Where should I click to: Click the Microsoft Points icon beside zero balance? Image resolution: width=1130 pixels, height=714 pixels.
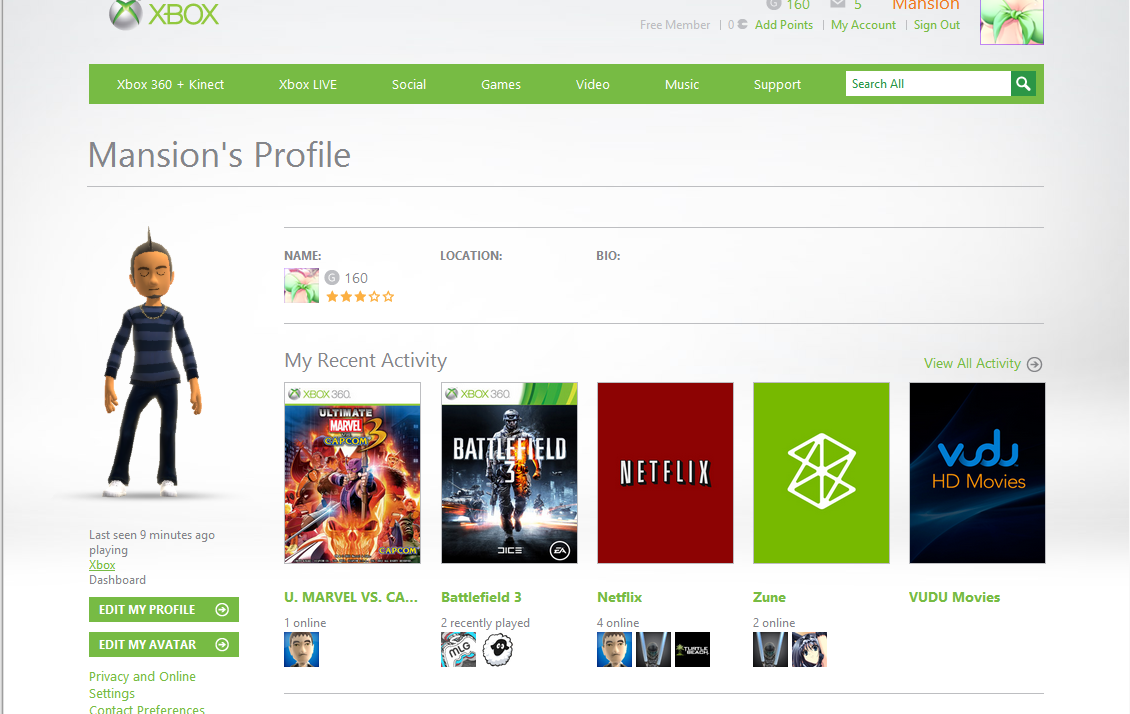coord(742,24)
